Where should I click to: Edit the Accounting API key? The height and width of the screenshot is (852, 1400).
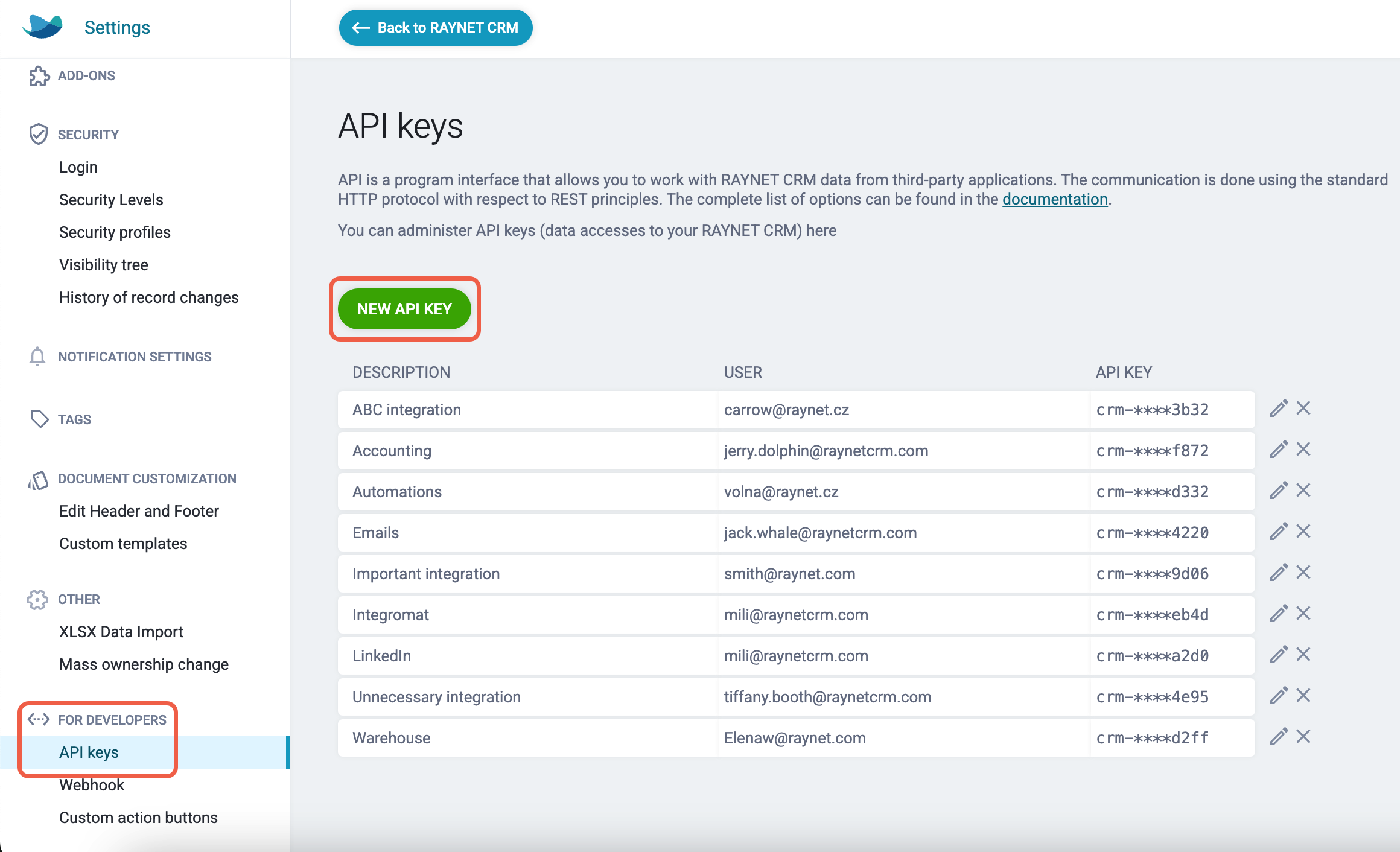[x=1279, y=450]
